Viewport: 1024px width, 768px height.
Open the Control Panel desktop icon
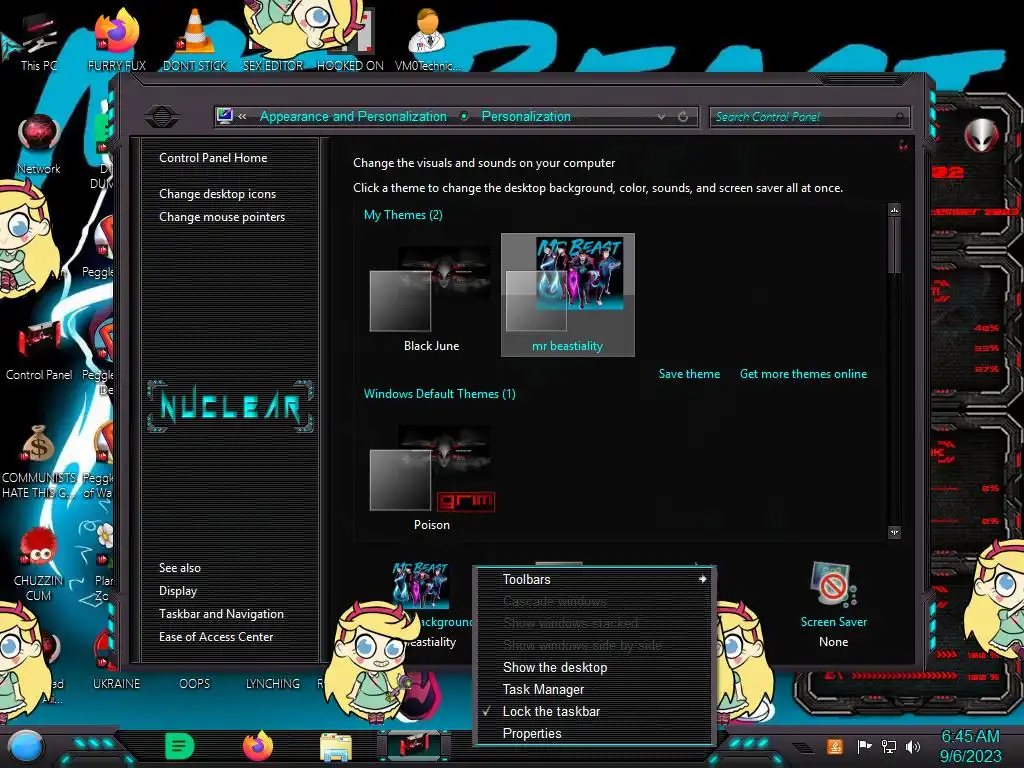point(39,349)
